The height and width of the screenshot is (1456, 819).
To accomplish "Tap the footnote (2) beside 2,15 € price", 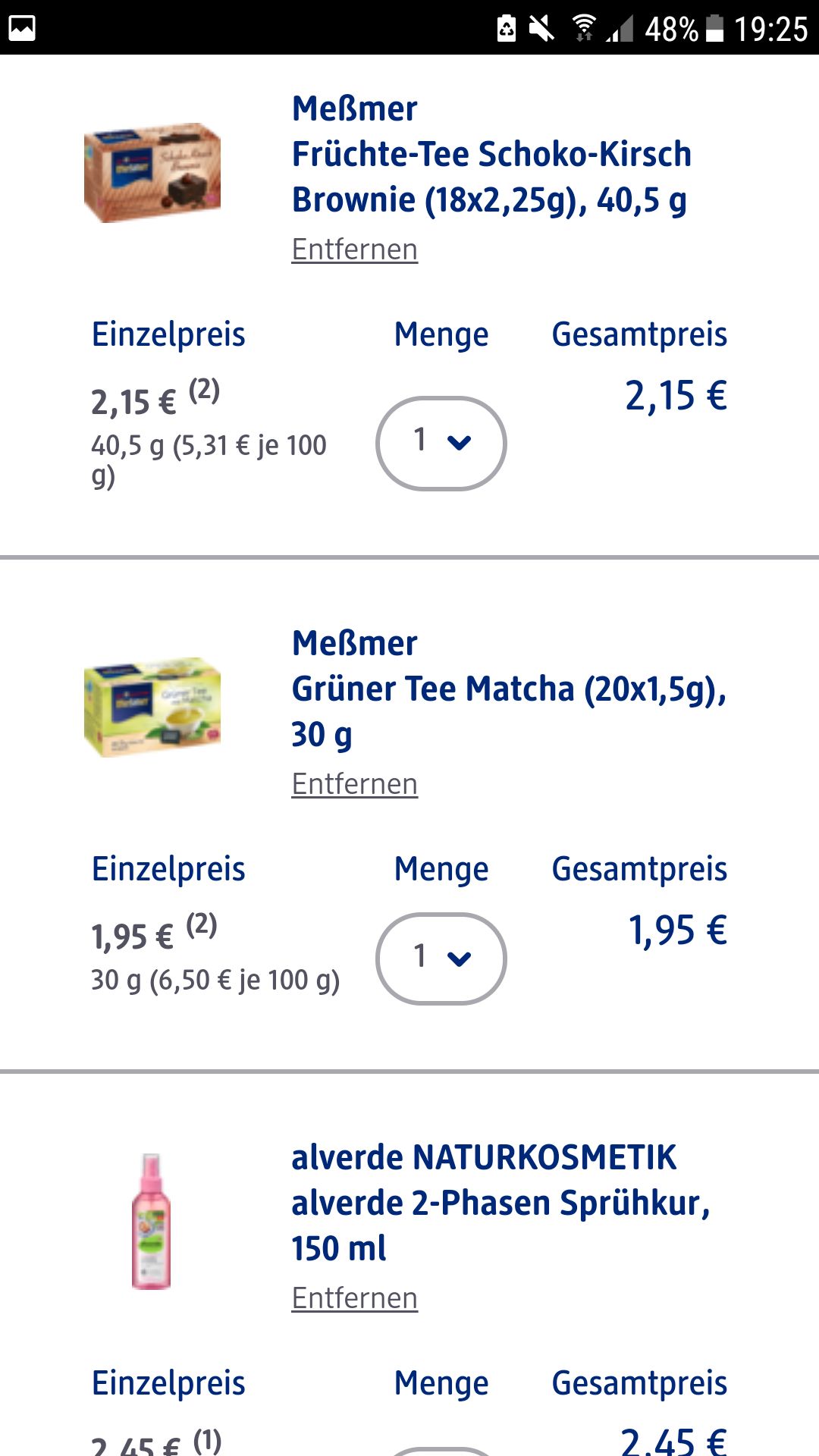I will tap(204, 391).
